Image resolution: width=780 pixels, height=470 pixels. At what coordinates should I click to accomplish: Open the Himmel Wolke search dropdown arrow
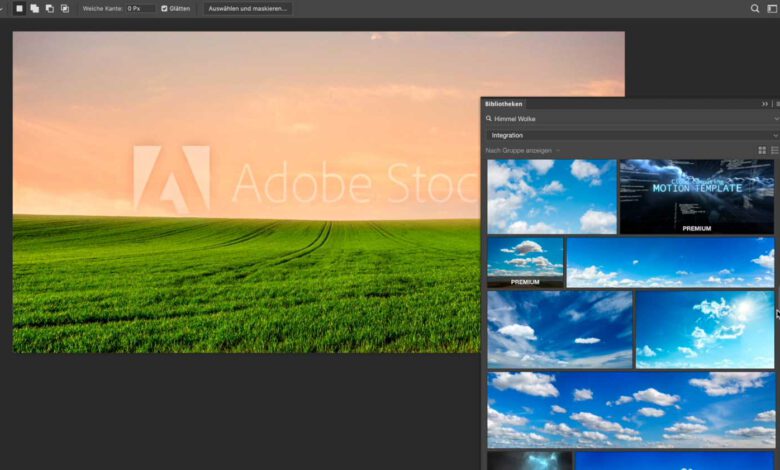coord(775,119)
